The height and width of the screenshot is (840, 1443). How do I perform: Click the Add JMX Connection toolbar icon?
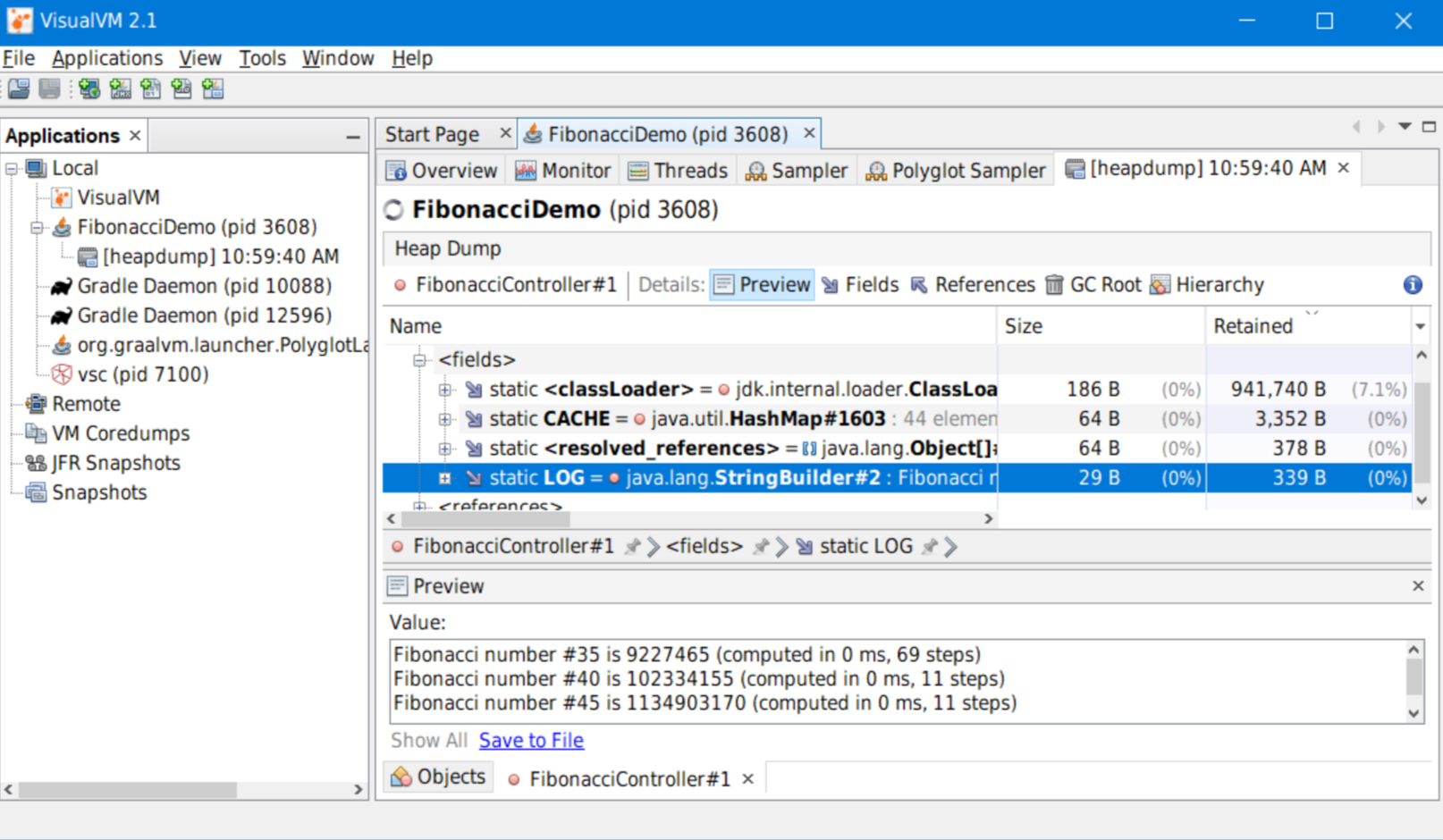tap(120, 88)
